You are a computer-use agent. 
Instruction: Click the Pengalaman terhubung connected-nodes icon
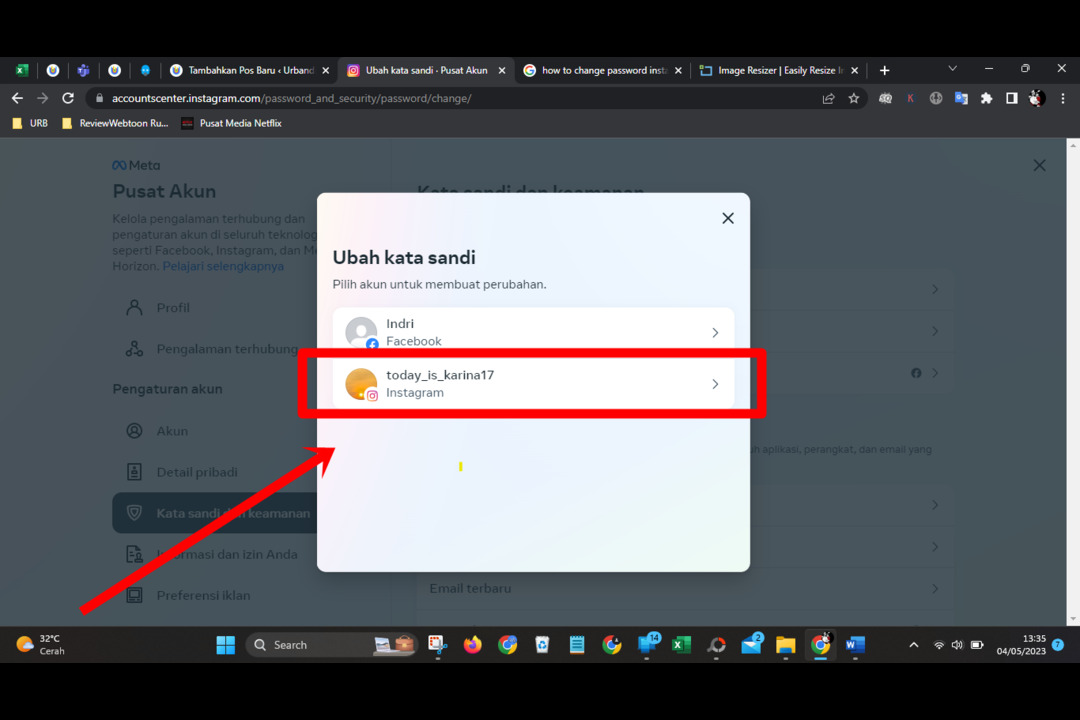[x=134, y=349]
